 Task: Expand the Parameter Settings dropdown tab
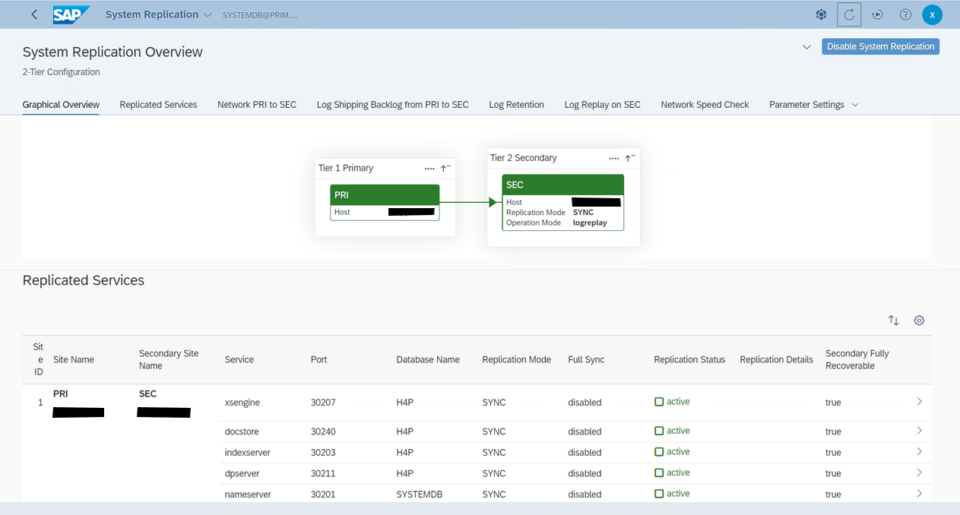point(814,105)
